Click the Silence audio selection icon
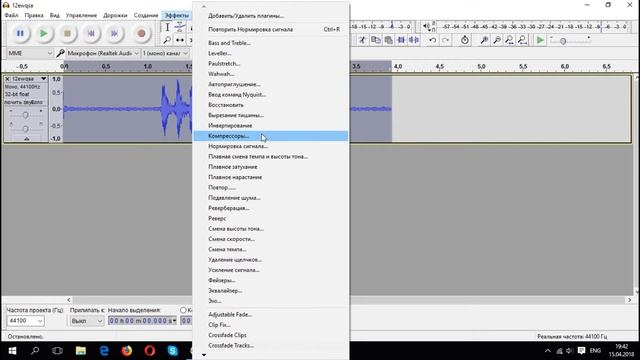 click(414, 40)
